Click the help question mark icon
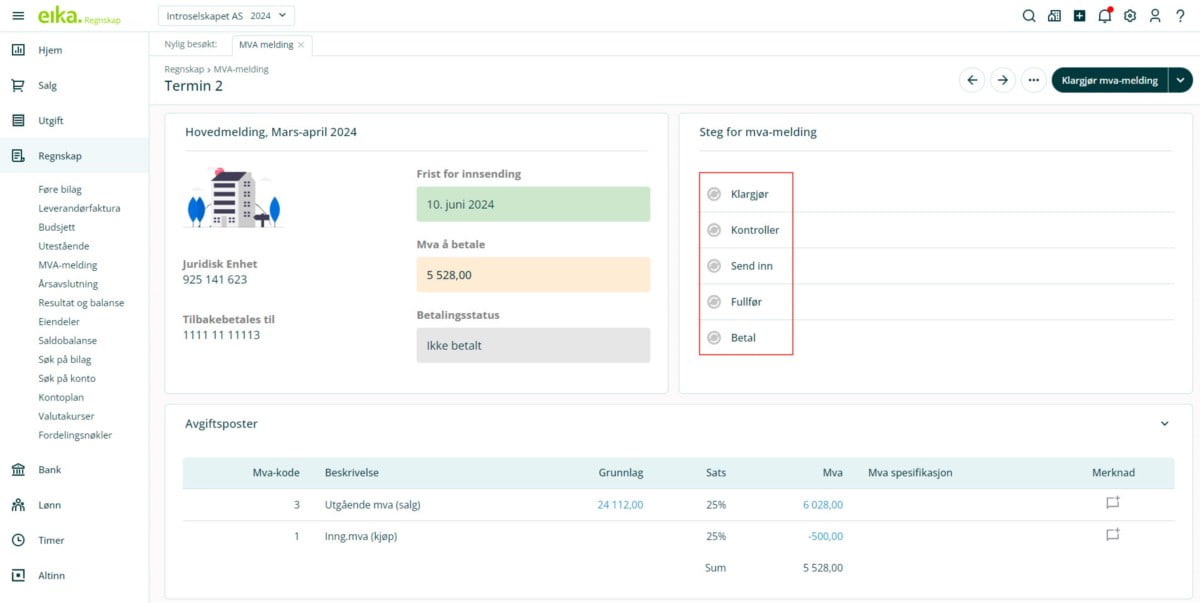Viewport: 1200px width, 603px height. click(1180, 16)
